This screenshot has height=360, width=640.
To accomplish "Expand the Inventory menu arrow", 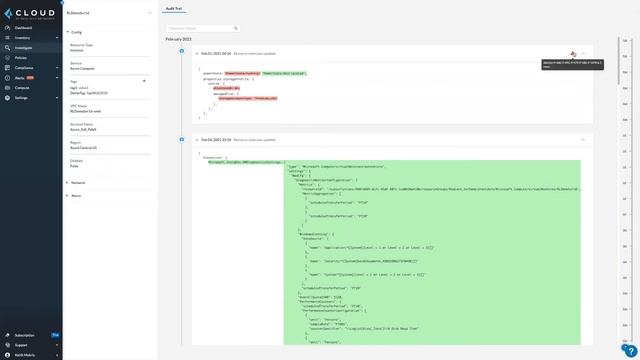I will (x=57, y=38).
